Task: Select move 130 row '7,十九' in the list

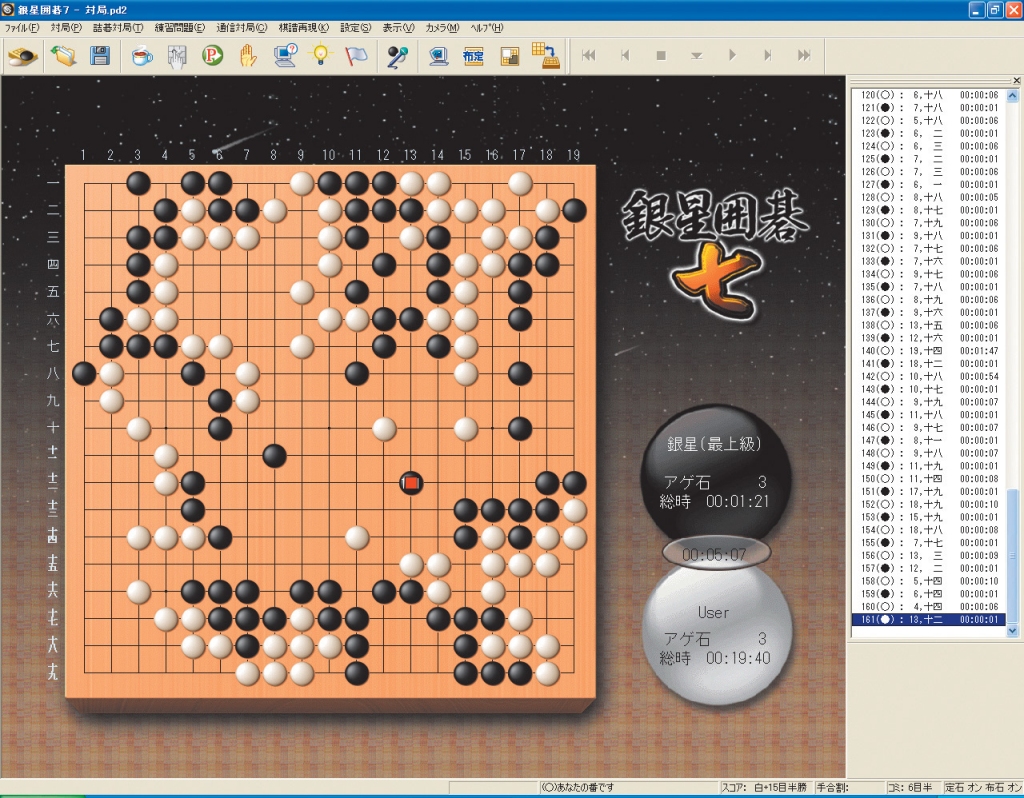Action: (x=929, y=223)
